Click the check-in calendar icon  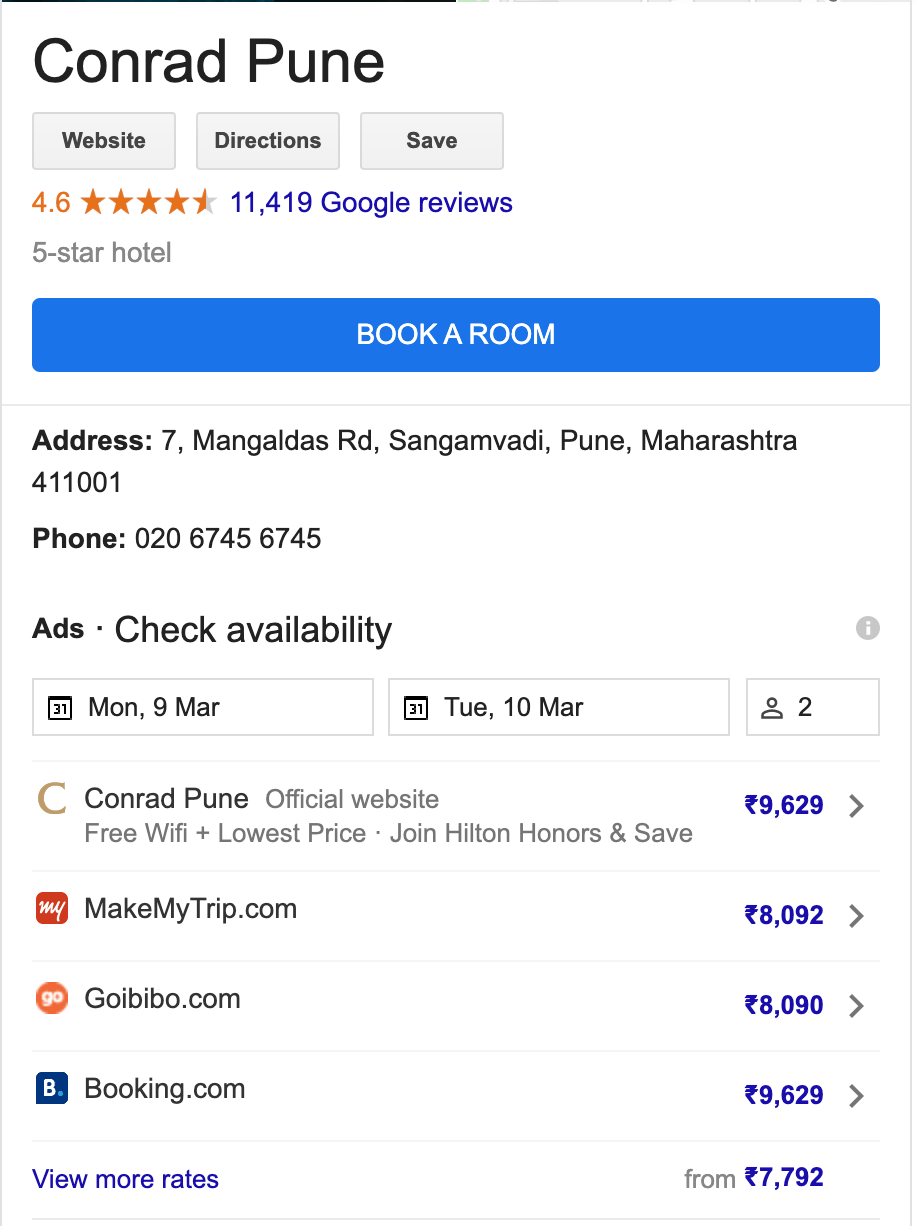[60, 709]
